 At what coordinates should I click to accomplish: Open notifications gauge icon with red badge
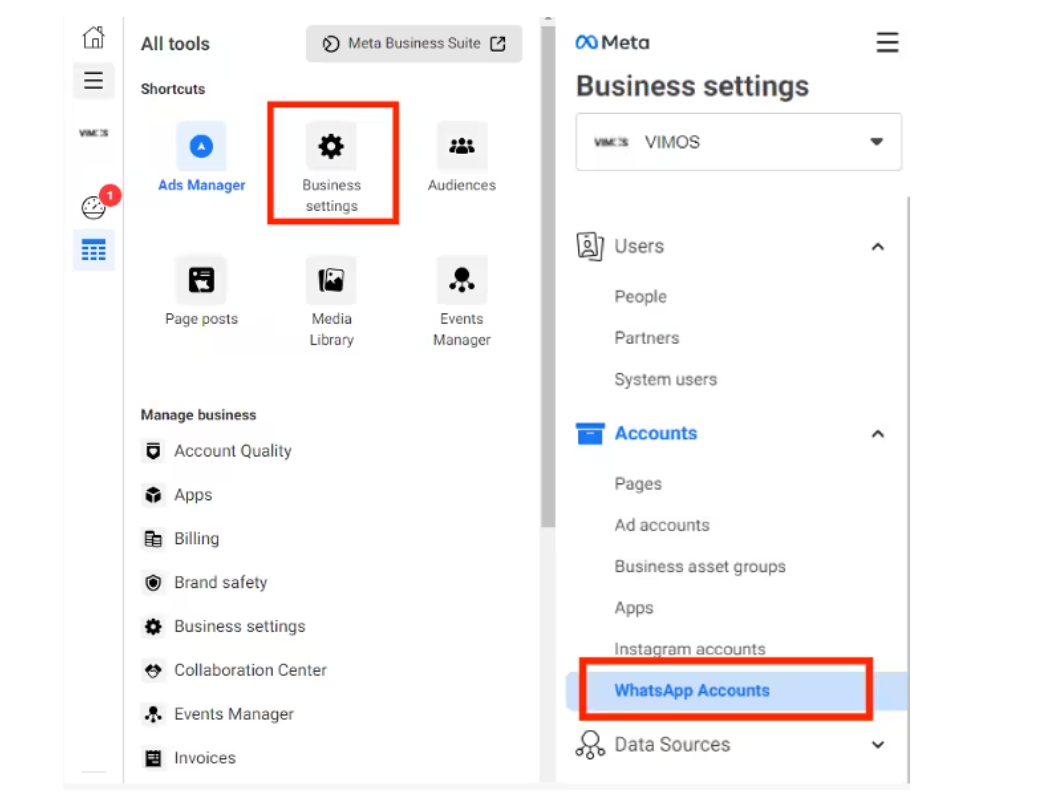click(93, 207)
